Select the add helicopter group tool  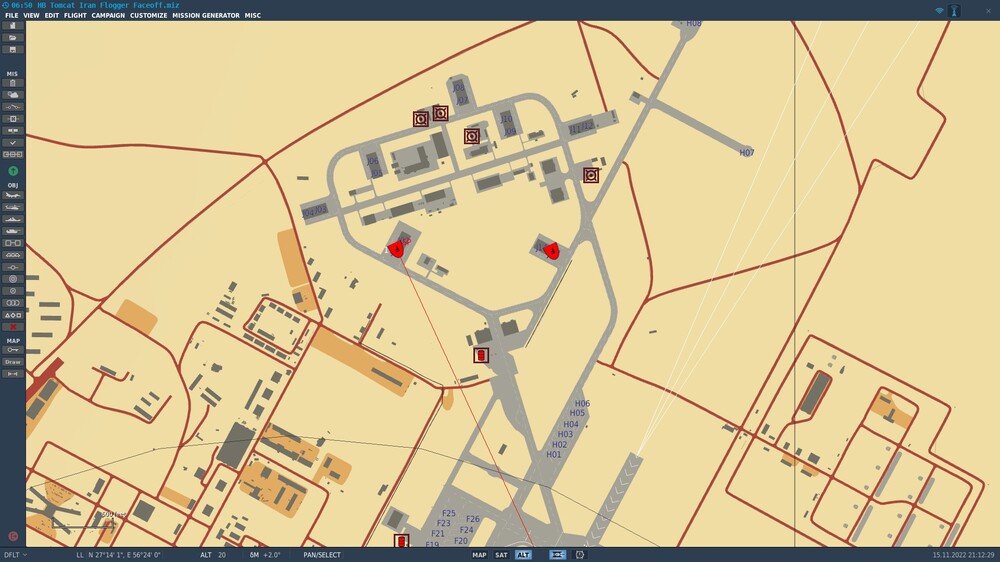(x=13, y=207)
